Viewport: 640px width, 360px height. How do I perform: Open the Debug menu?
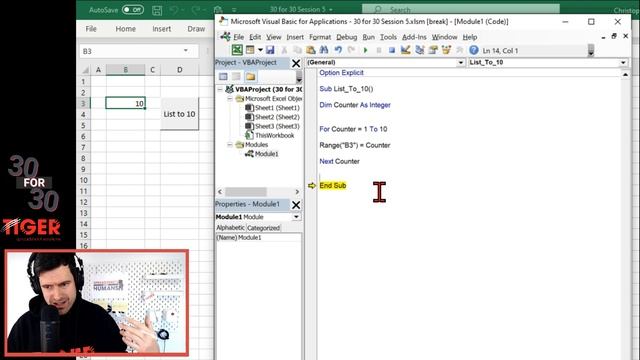(x=347, y=37)
